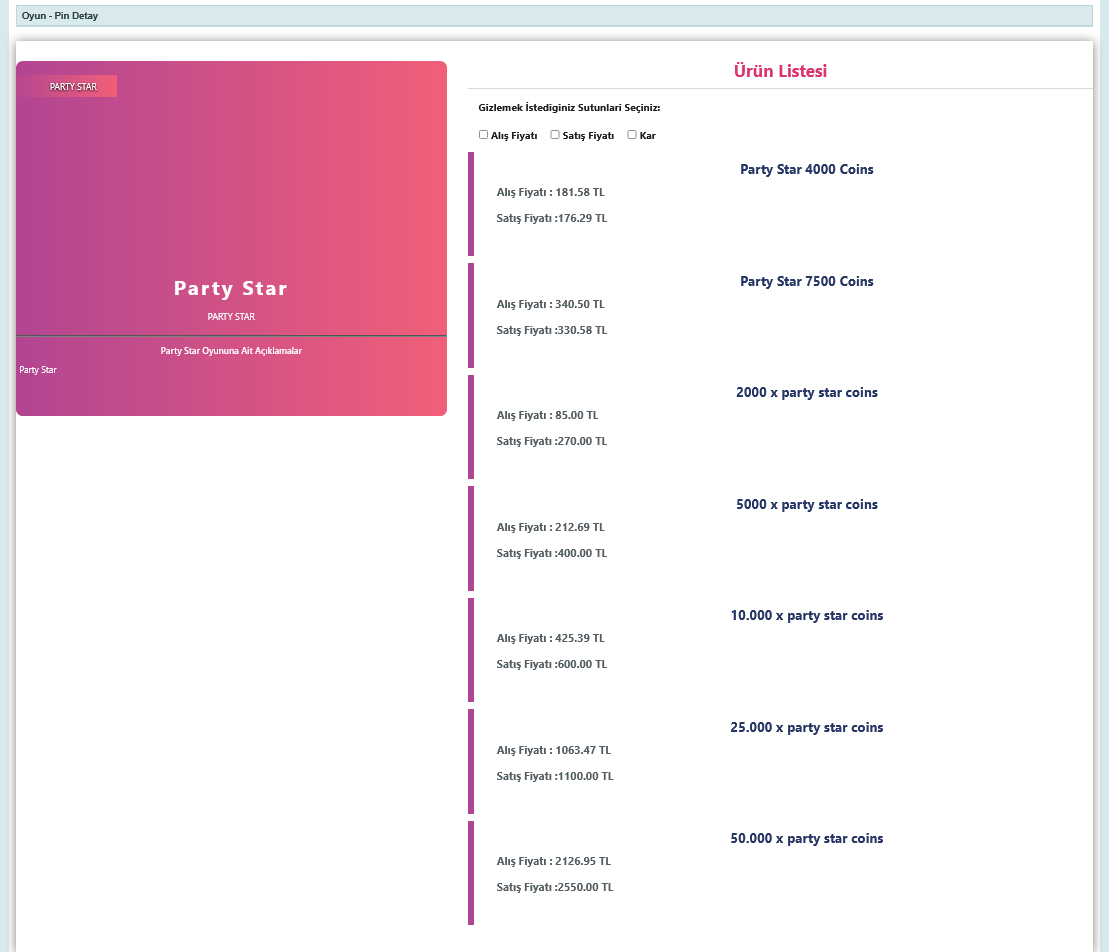Click the Ürün Listesi heading
This screenshot has height=952, width=1110.
[x=780, y=72]
